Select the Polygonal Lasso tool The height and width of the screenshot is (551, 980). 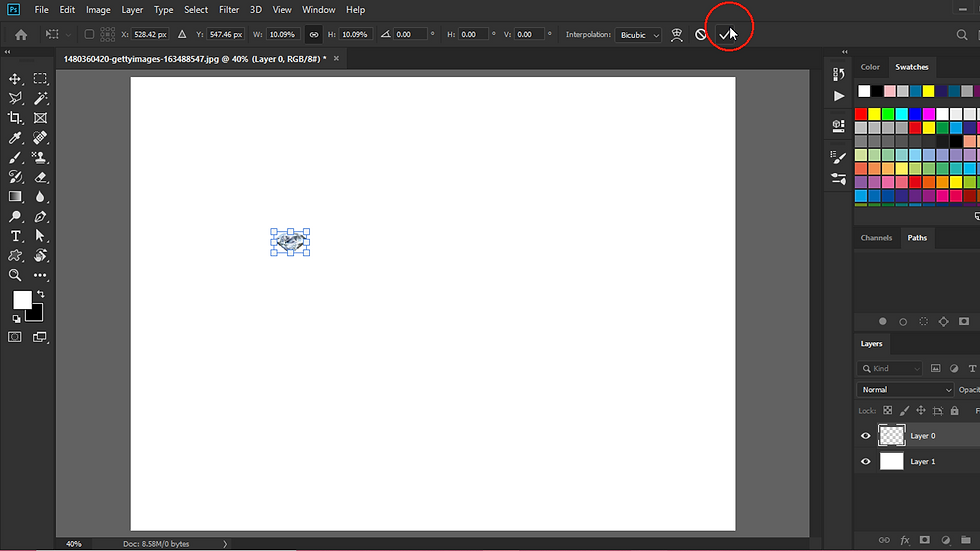coord(15,98)
